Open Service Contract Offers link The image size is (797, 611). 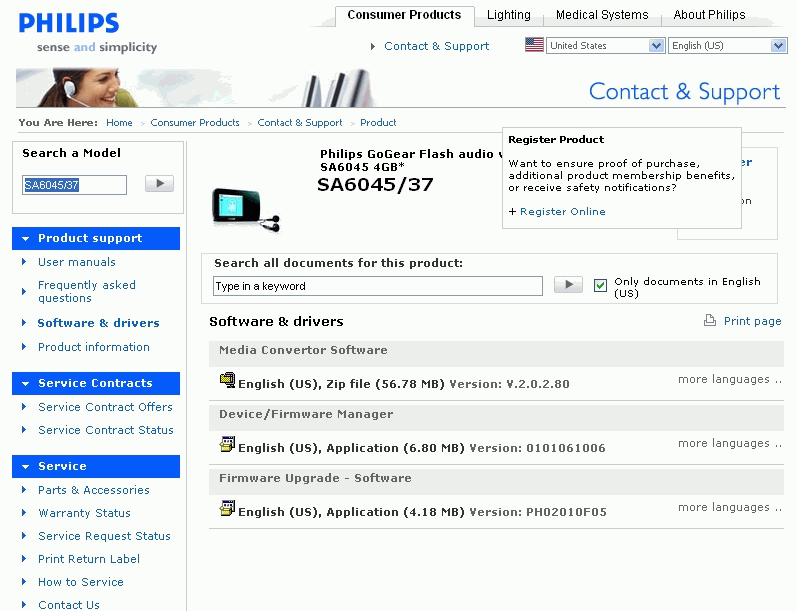pyautogui.click(x=105, y=407)
